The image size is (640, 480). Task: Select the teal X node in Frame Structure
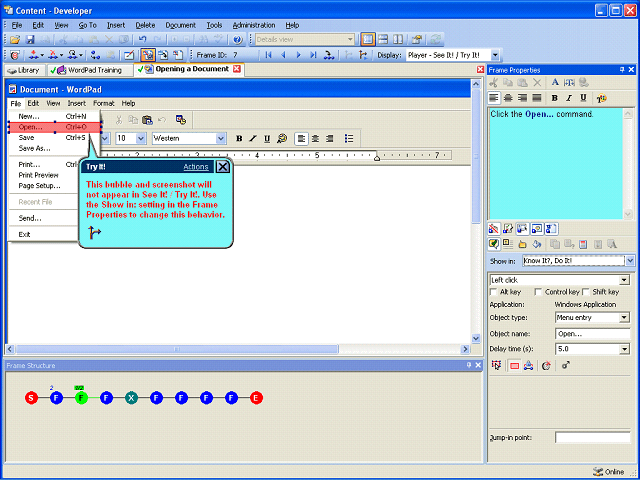pyautogui.click(x=131, y=398)
